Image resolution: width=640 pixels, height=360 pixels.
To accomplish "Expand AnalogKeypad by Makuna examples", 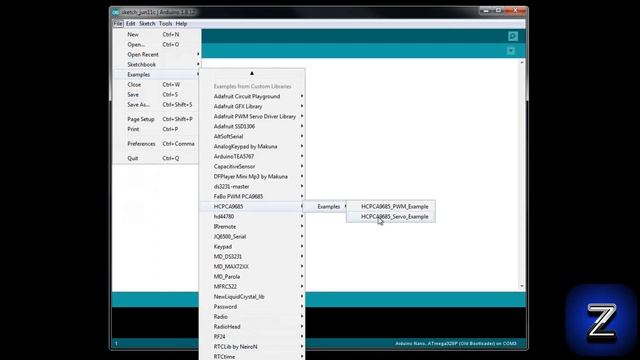I will [x=252, y=147].
